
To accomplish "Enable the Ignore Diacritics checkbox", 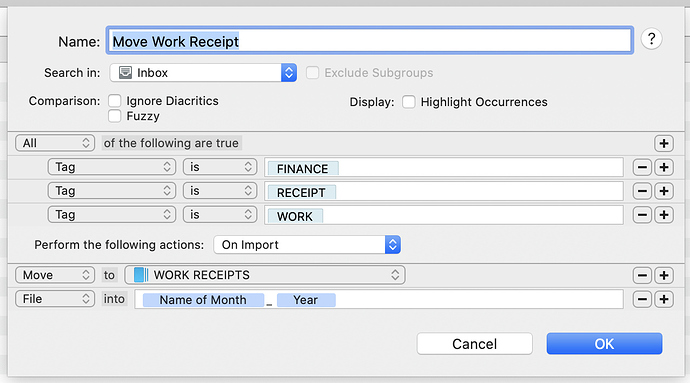I will (114, 101).
